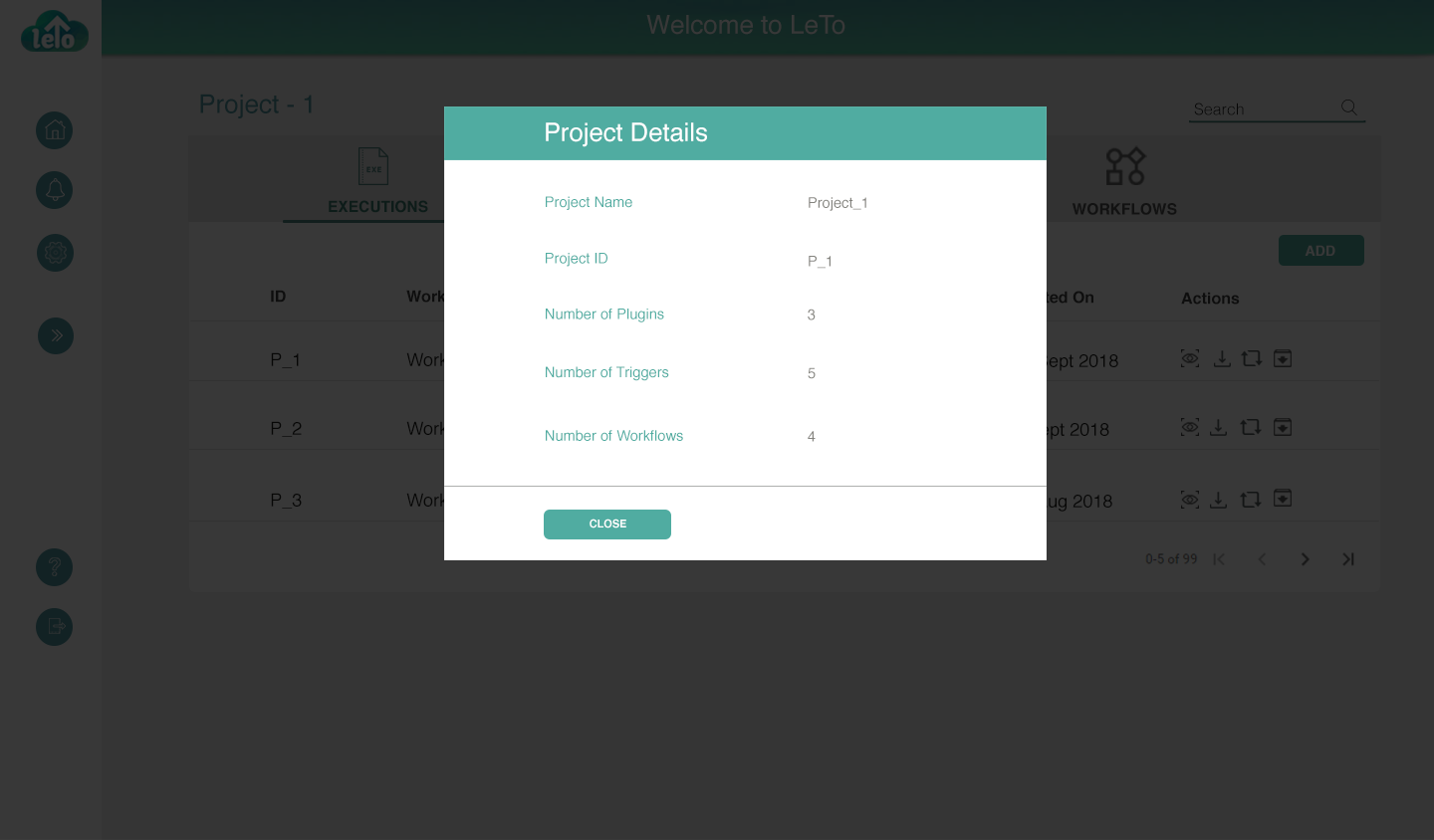Close the Project Details dialog
Screen dimensions: 1434x840
pyautogui.click(x=607, y=525)
